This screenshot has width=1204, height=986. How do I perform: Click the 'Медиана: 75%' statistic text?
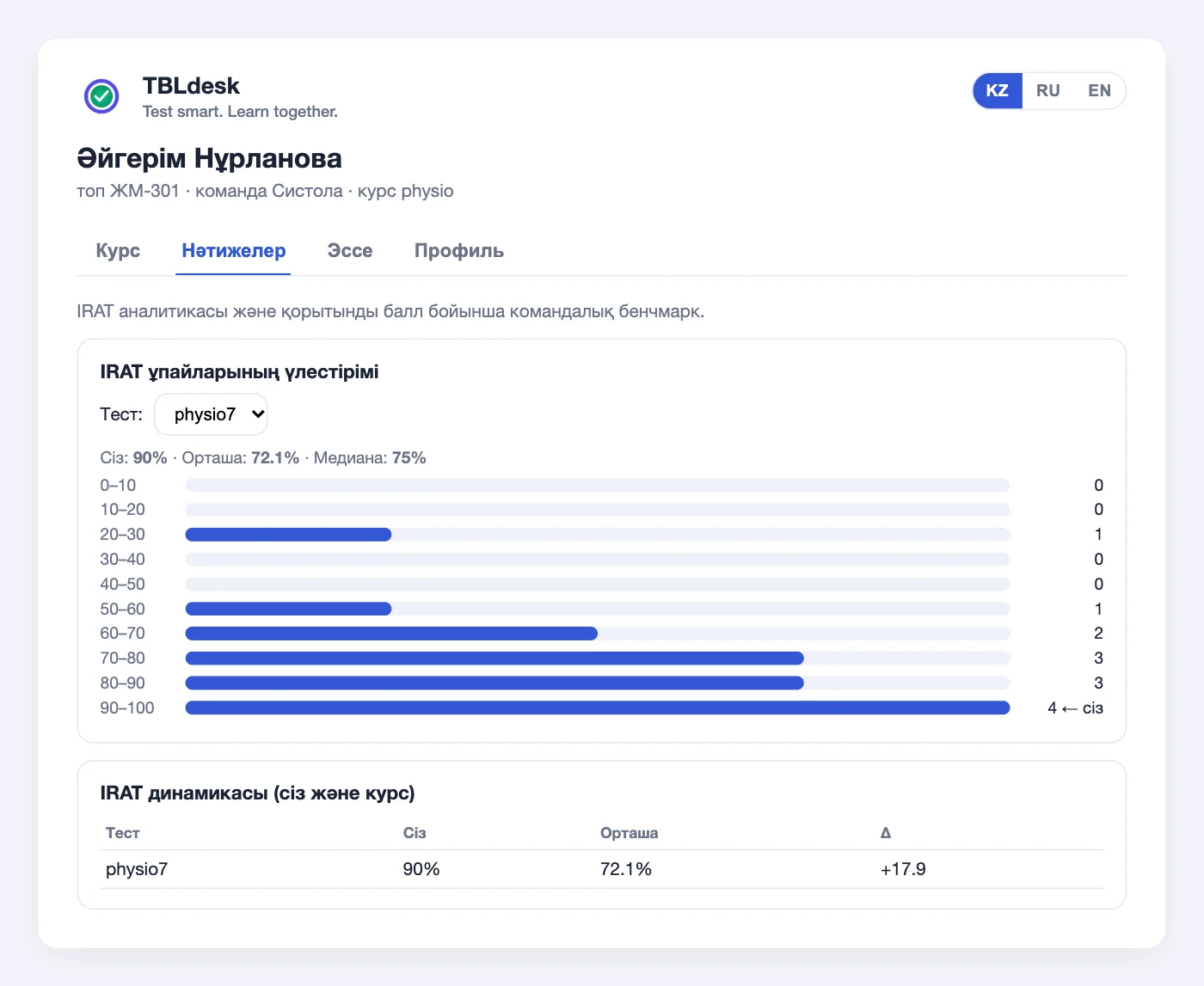pos(370,458)
